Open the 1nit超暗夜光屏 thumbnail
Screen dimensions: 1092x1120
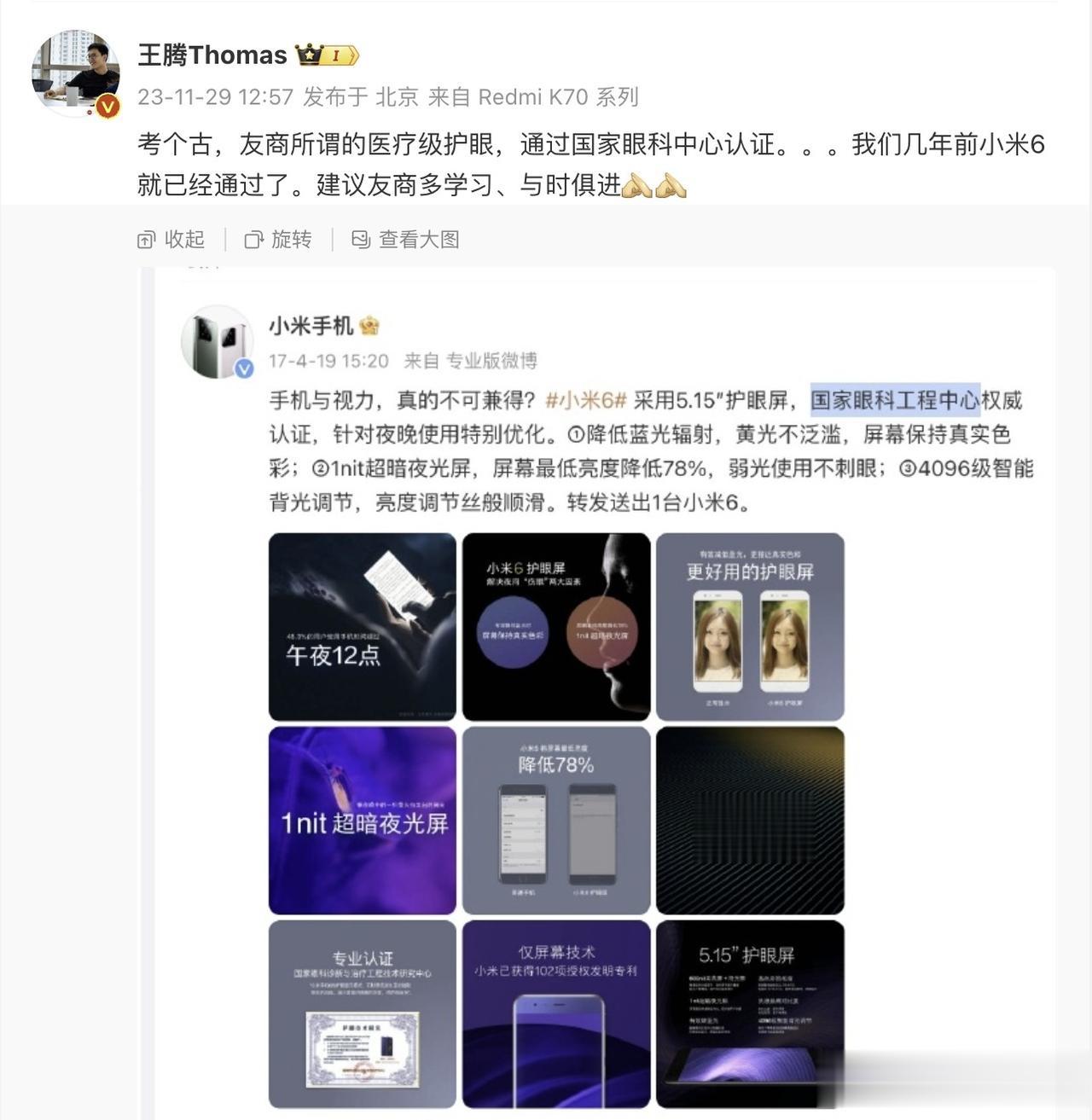pos(363,821)
